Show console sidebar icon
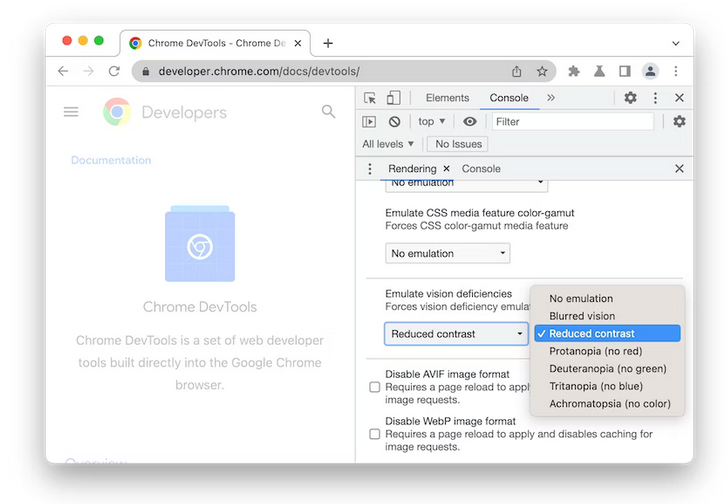This screenshot has width=728, height=504. (369, 122)
